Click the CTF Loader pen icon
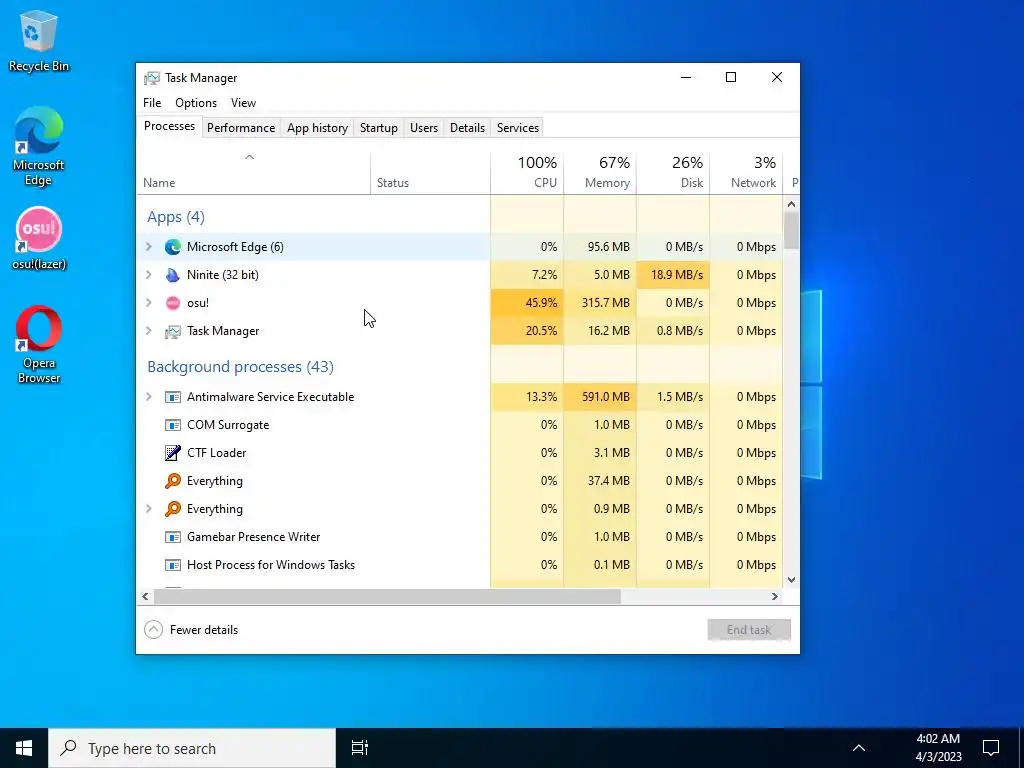This screenshot has height=768, width=1024. coord(172,453)
